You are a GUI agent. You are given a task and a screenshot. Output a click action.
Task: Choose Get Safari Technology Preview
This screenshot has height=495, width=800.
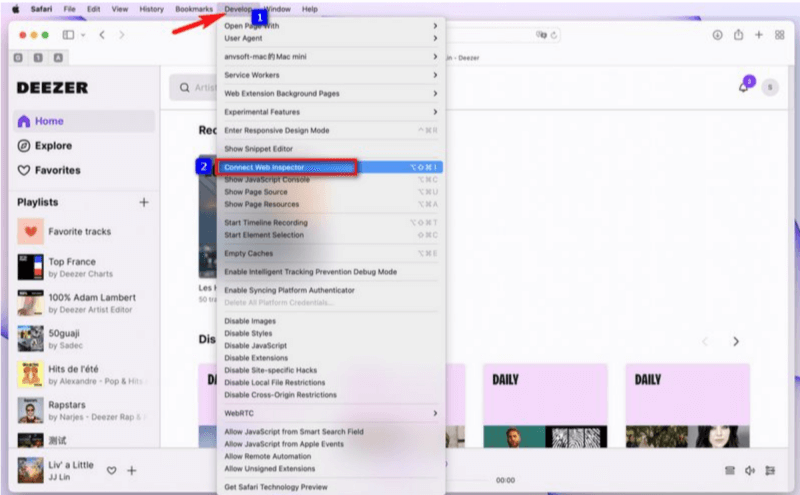(x=331, y=487)
